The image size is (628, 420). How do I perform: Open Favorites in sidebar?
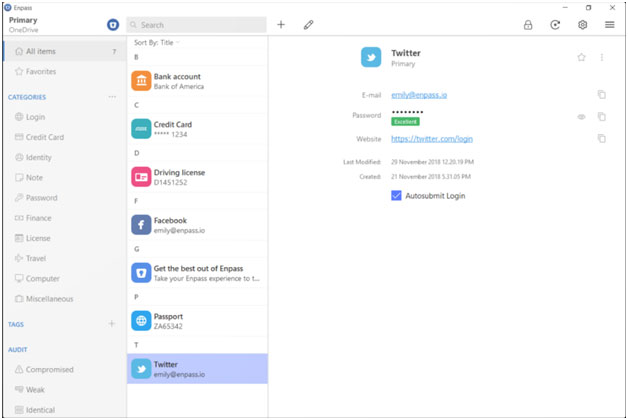(64, 72)
